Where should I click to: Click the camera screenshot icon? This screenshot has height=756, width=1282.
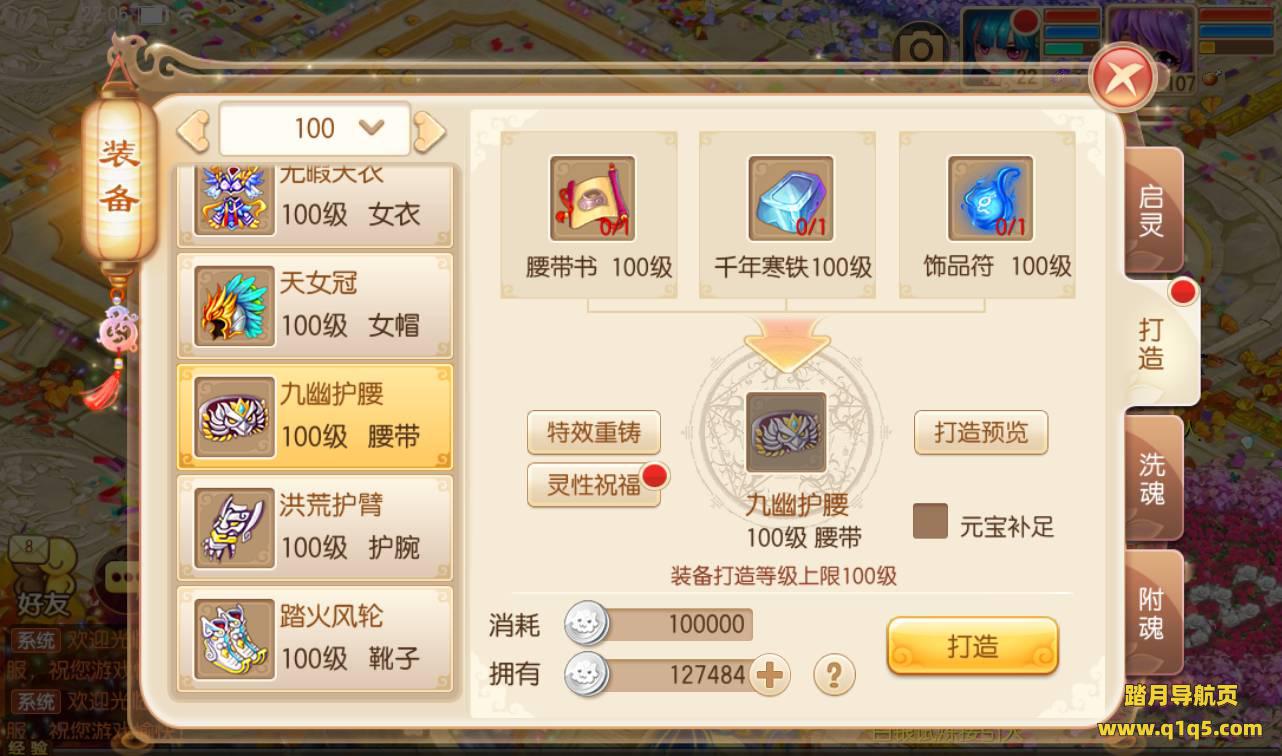click(x=921, y=49)
